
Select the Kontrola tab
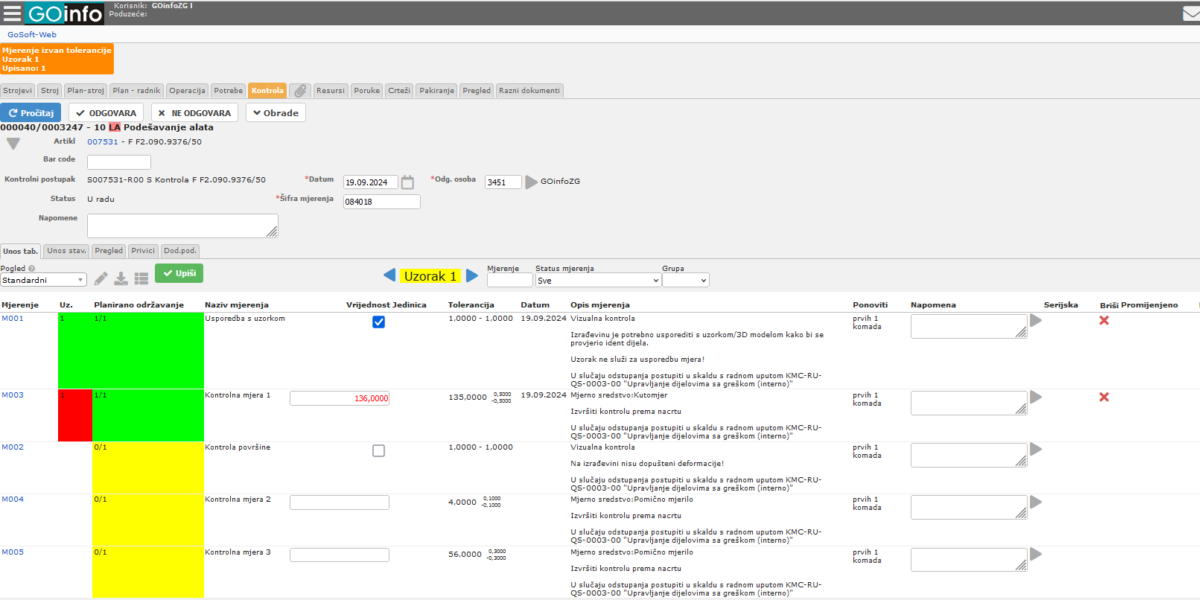pyautogui.click(x=267, y=90)
